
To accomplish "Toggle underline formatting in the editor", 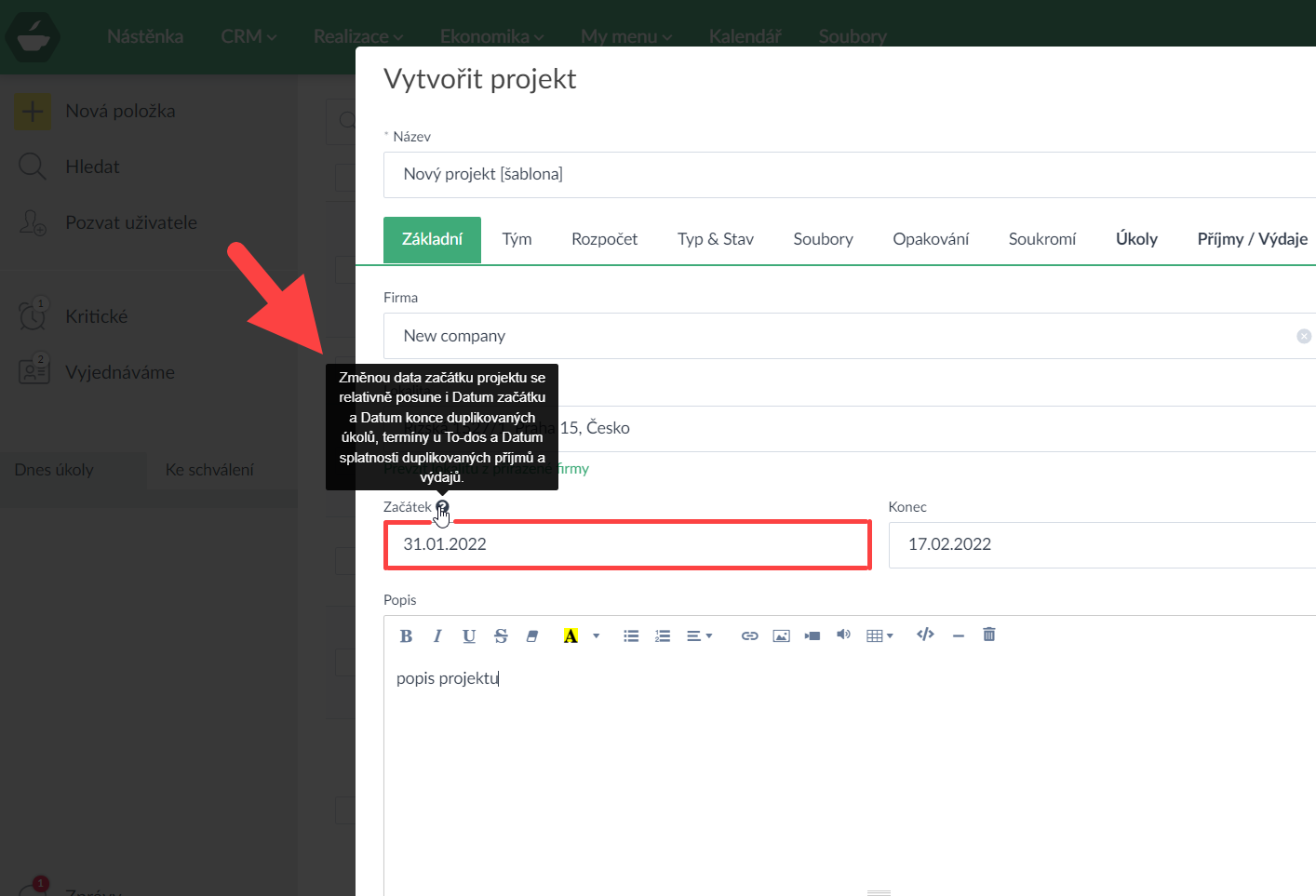I will tap(469, 636).
